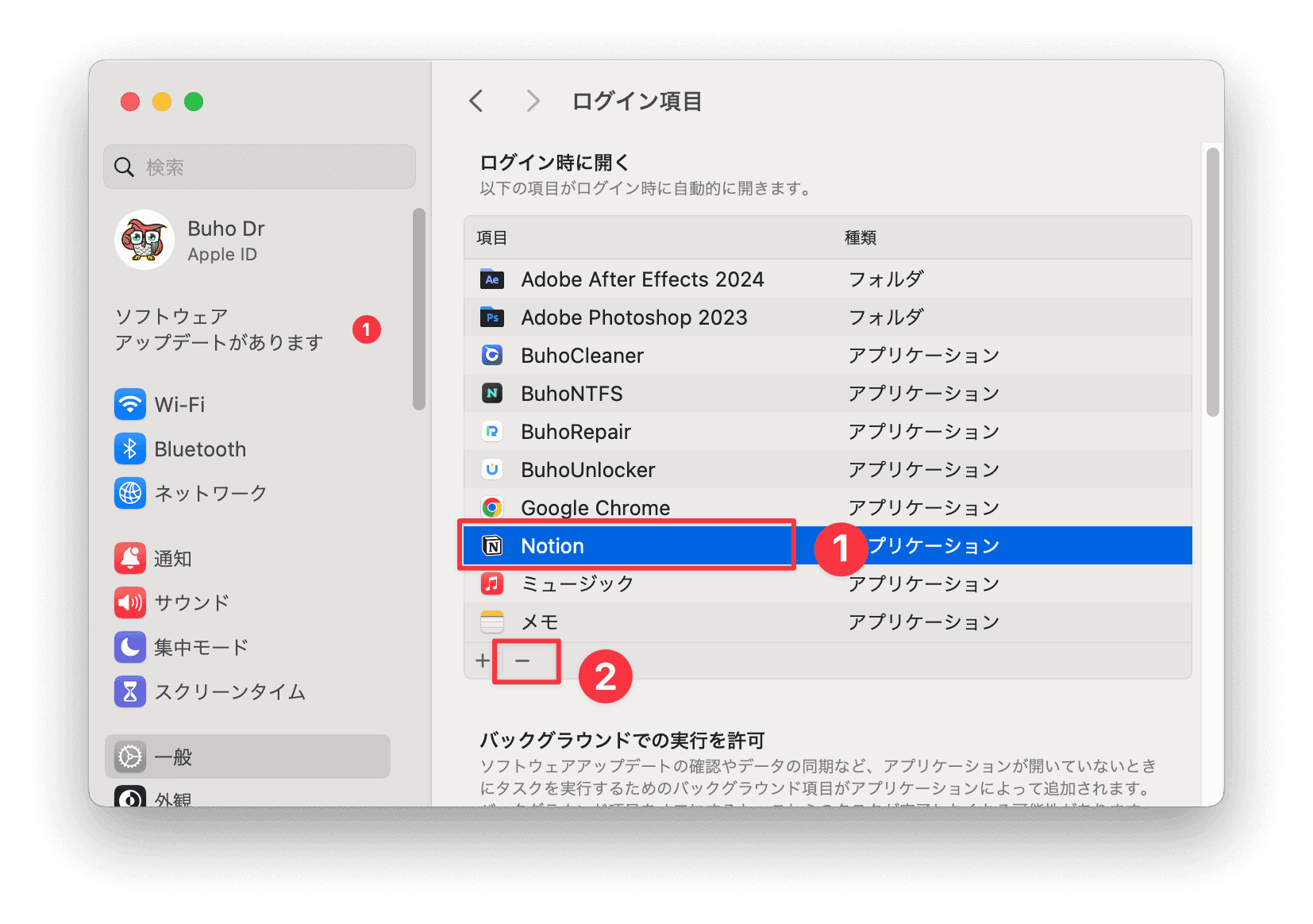The width and height of the screenshot is (1313, 924).
Task: Select 集中モード in the sidebar
Action: (x=248, y=647)
